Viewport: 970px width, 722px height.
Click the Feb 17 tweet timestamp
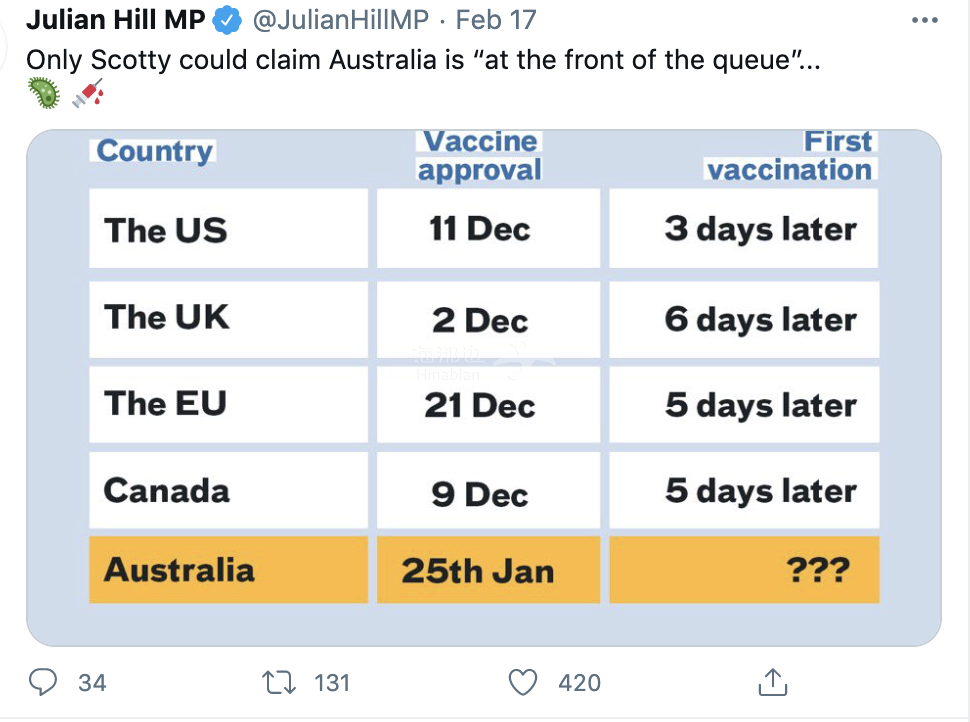[496, 20]
